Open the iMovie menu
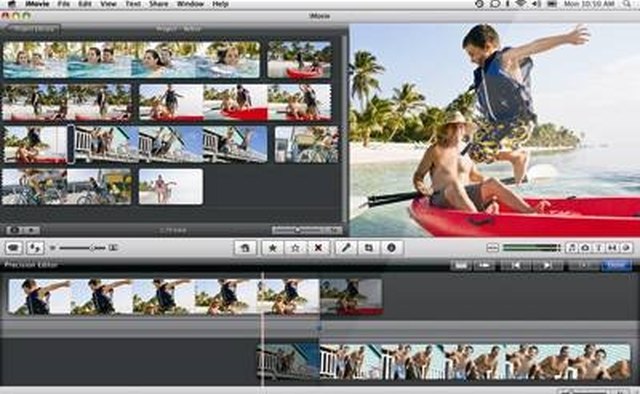The width and height of the screenshot is (640, 394). (x=37, y=4)
